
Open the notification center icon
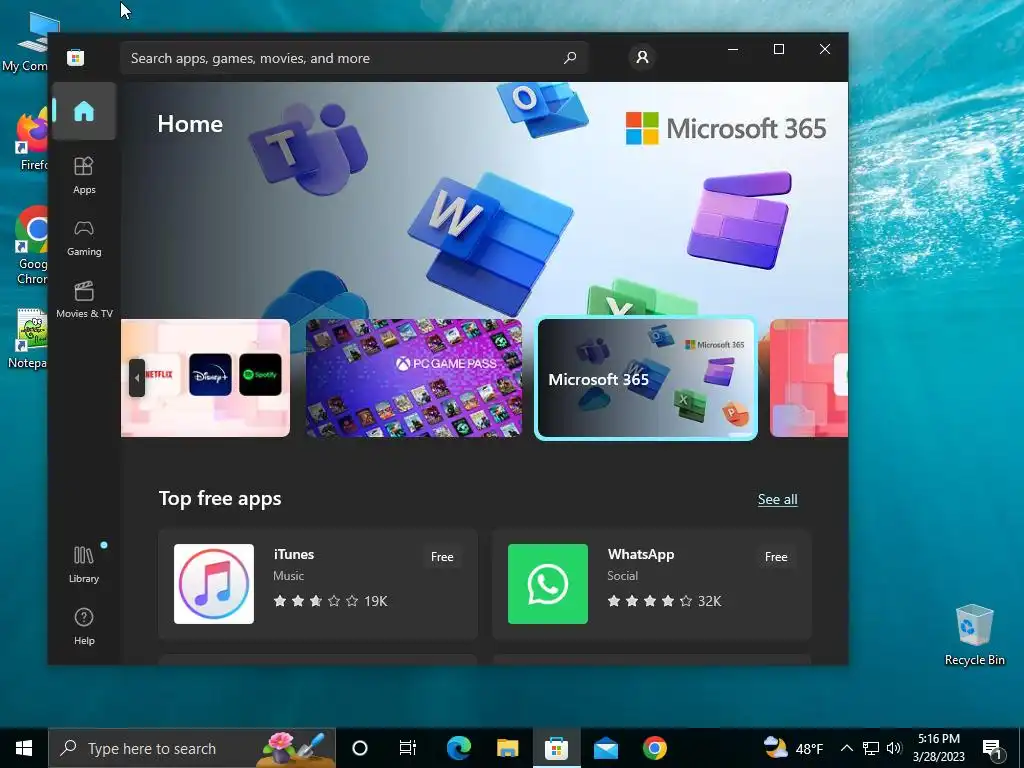(x=992, y=748)
